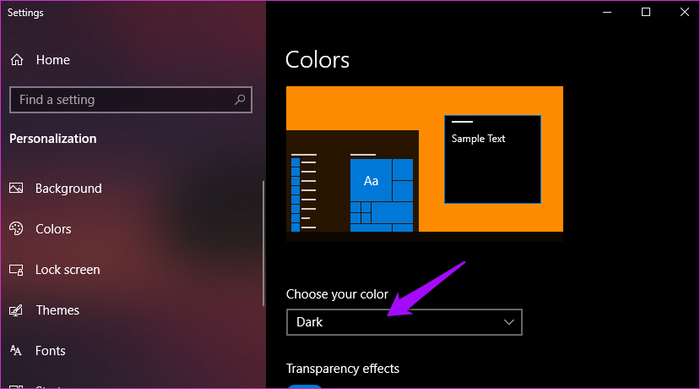The width and height of the screenshot is (700, 389).
Task: Click the sidebar vertical scrollbar
Action: (x=263, y=243)
